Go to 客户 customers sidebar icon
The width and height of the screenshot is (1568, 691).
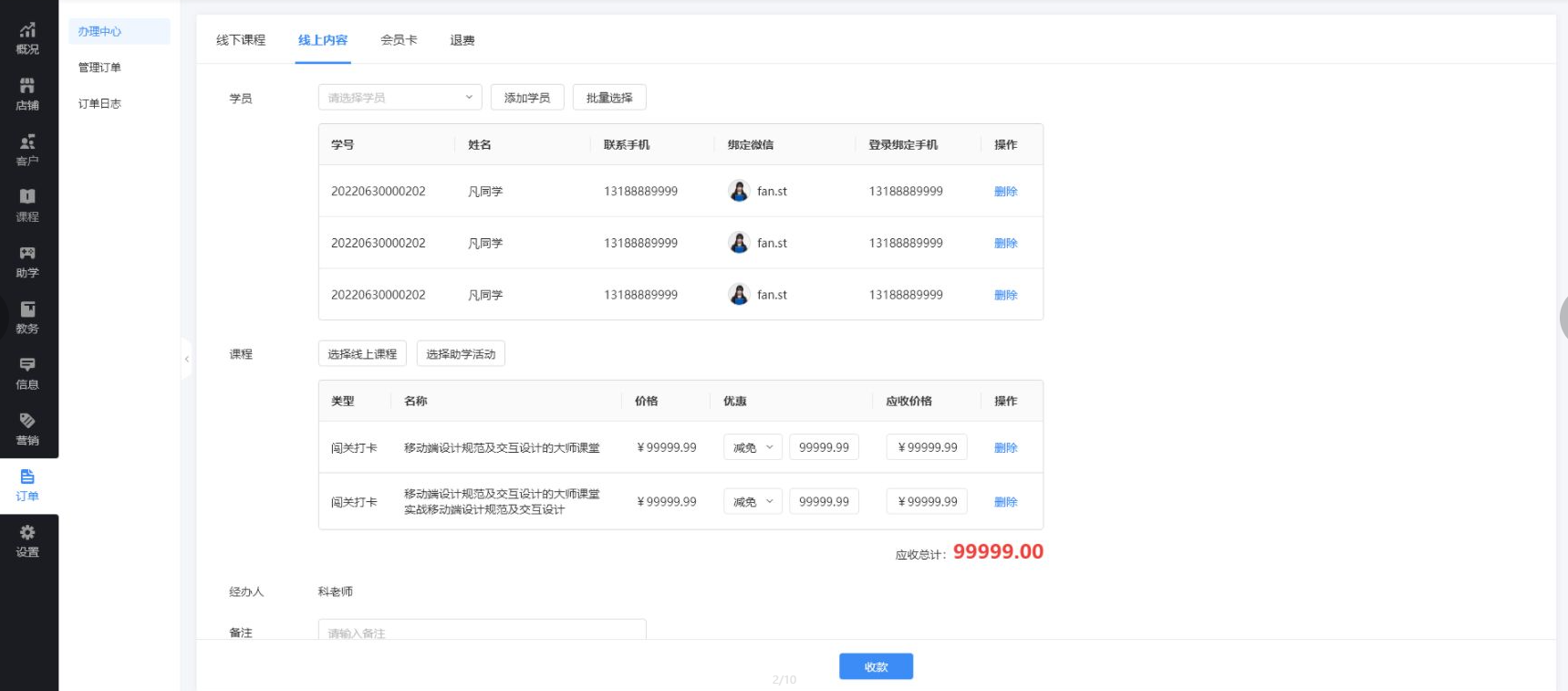pos(27,150)
